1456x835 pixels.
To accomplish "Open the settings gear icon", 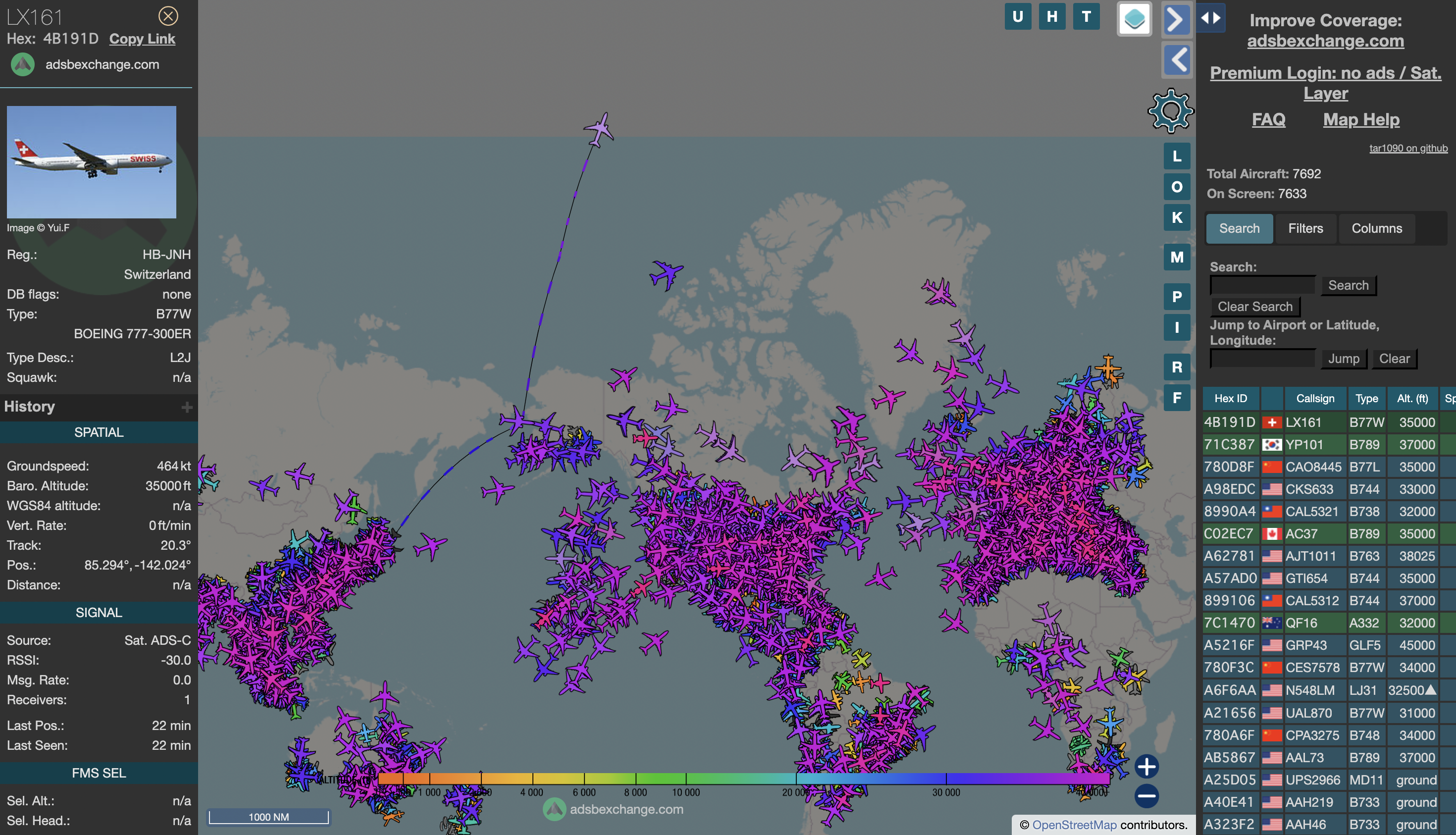I will [x=1170, y=111].
